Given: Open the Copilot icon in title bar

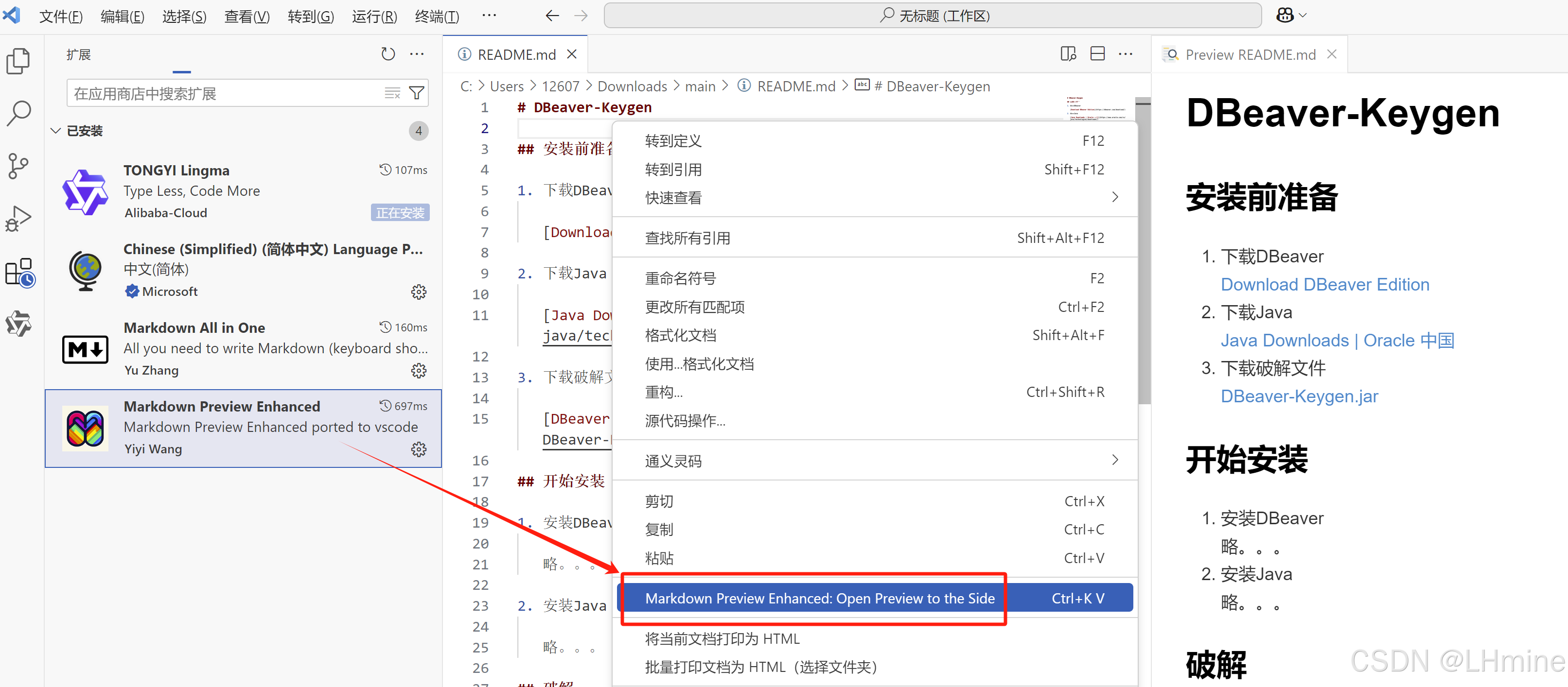Looking at the screenshot, I should [x=1285, y=16].
